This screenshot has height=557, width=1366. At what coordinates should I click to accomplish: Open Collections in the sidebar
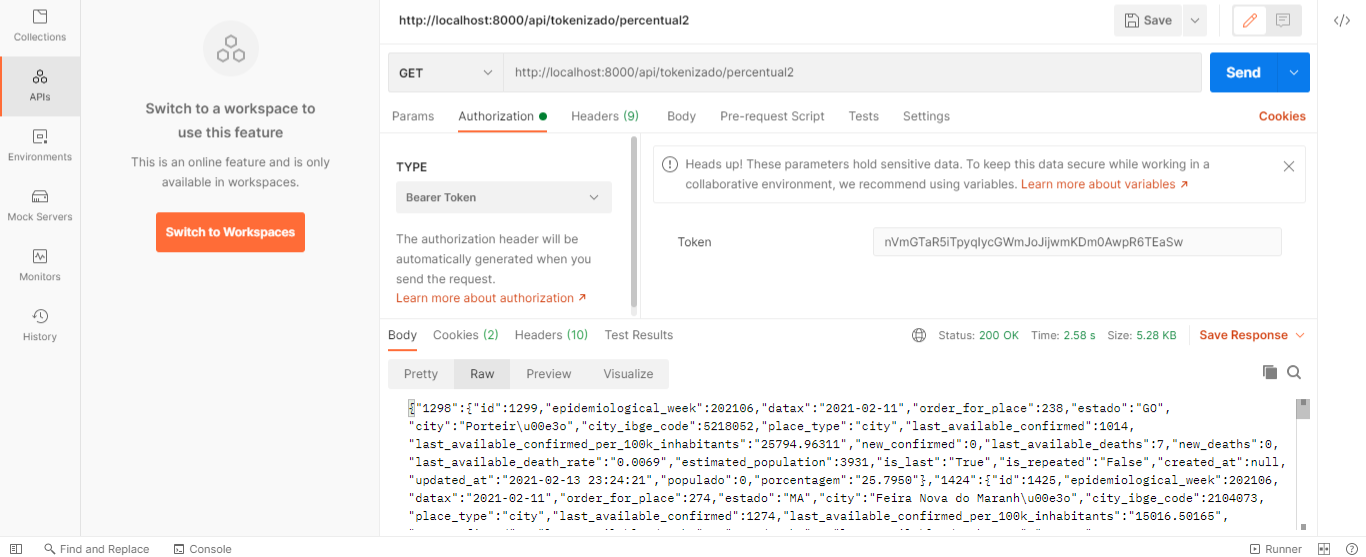pos(40,27)
